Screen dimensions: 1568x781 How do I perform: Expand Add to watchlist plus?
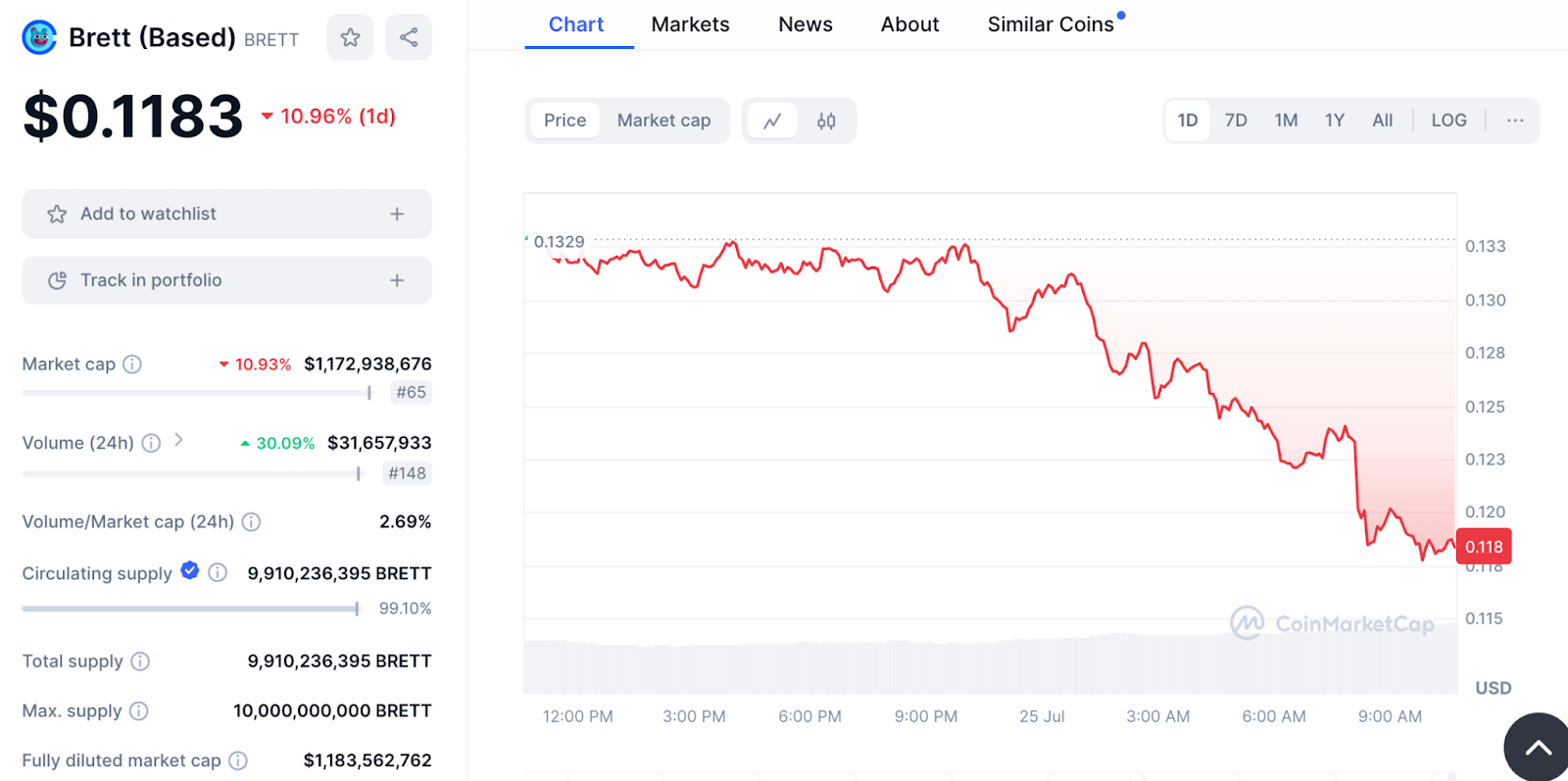(x=397, y=214)
